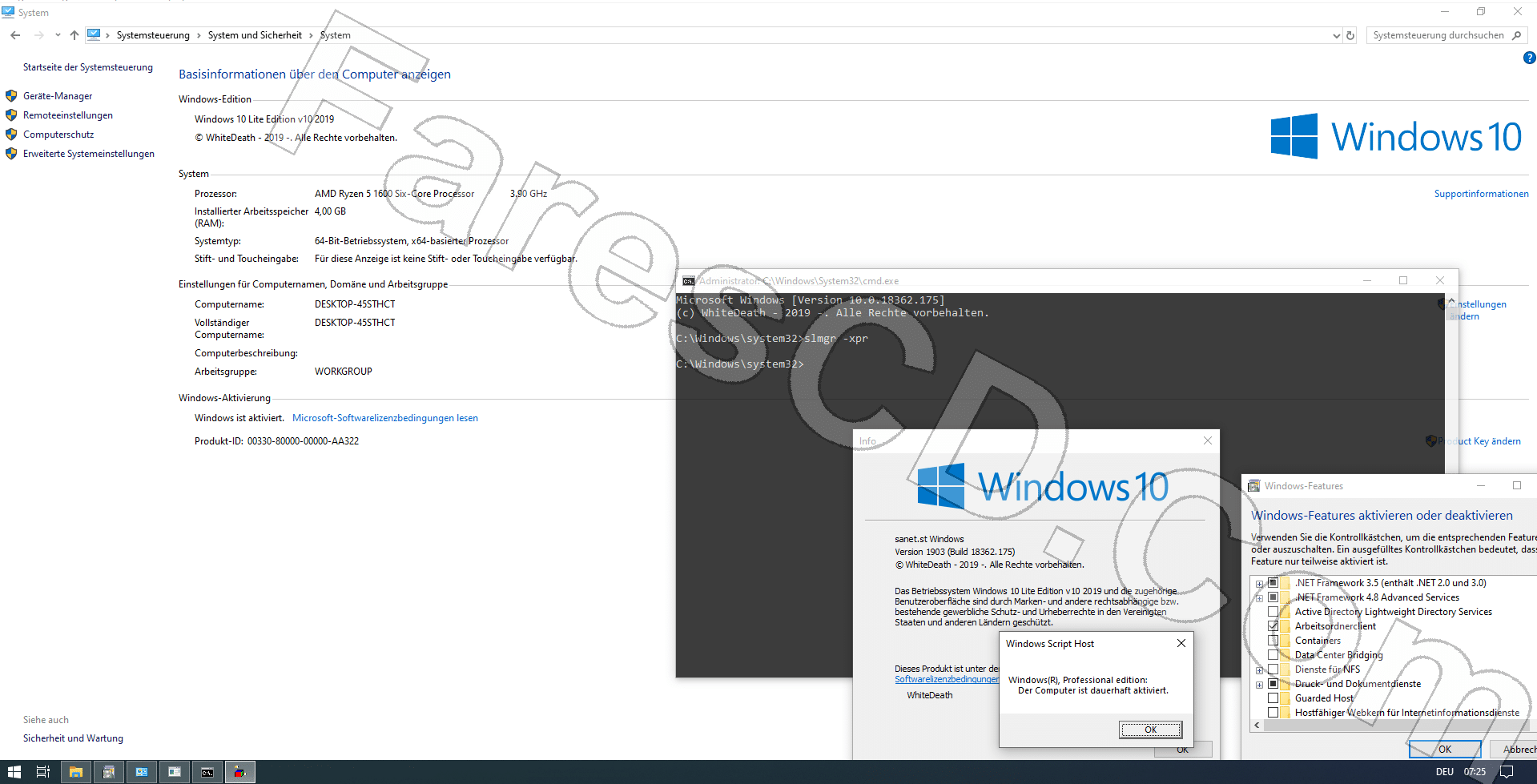Open Remoteeinstellungen from sidebar
The image size is (1537, 784).
(68, 115)
